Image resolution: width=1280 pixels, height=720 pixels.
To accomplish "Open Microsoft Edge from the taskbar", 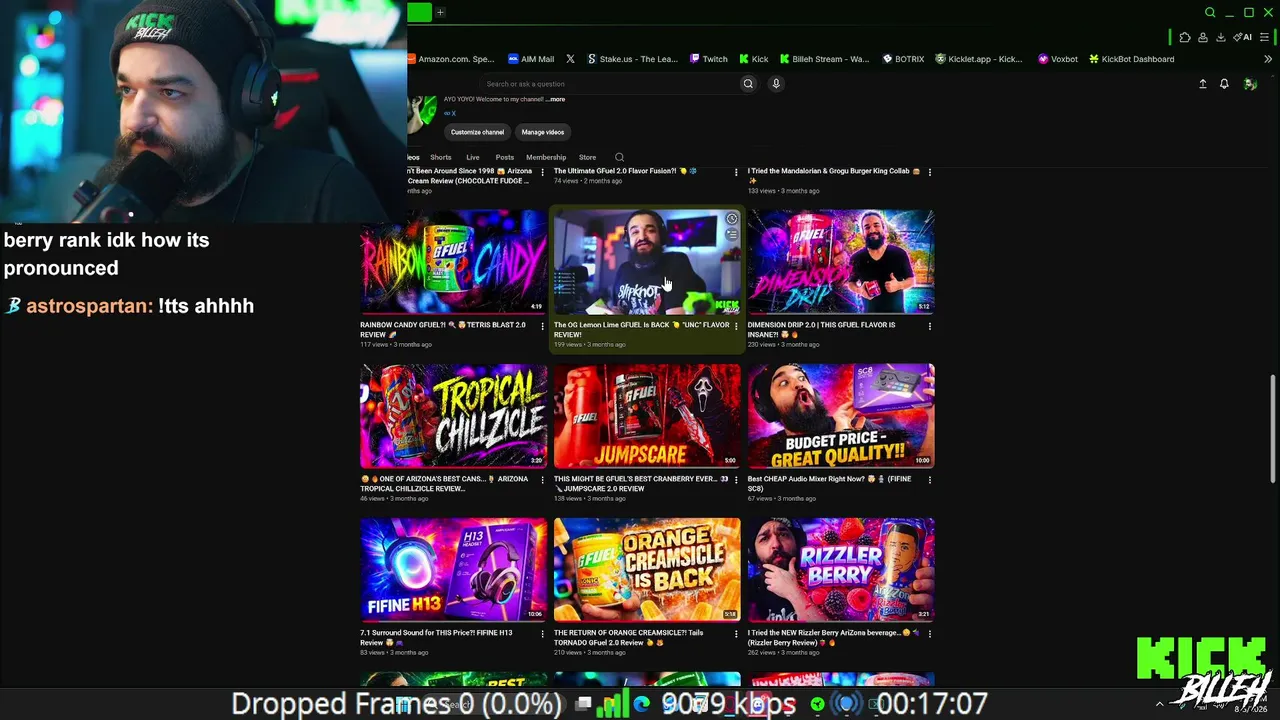I will 641,704.
